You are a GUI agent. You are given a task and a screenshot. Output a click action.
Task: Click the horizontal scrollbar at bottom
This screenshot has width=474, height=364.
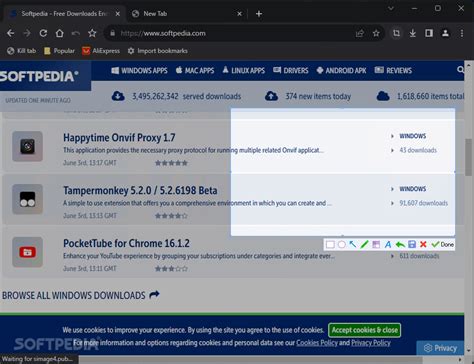250,360
